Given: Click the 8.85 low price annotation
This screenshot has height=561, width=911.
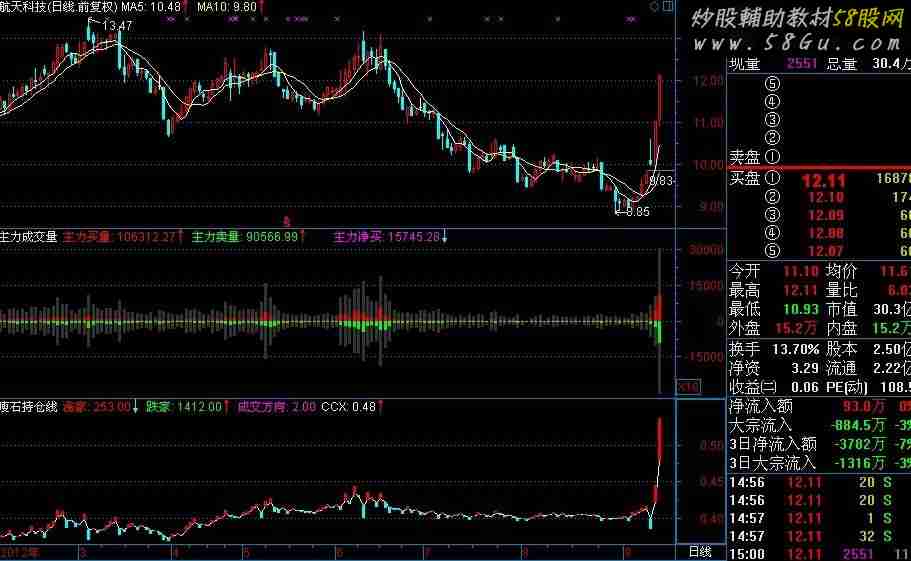Looking at the screenshot, I should 636,212.
